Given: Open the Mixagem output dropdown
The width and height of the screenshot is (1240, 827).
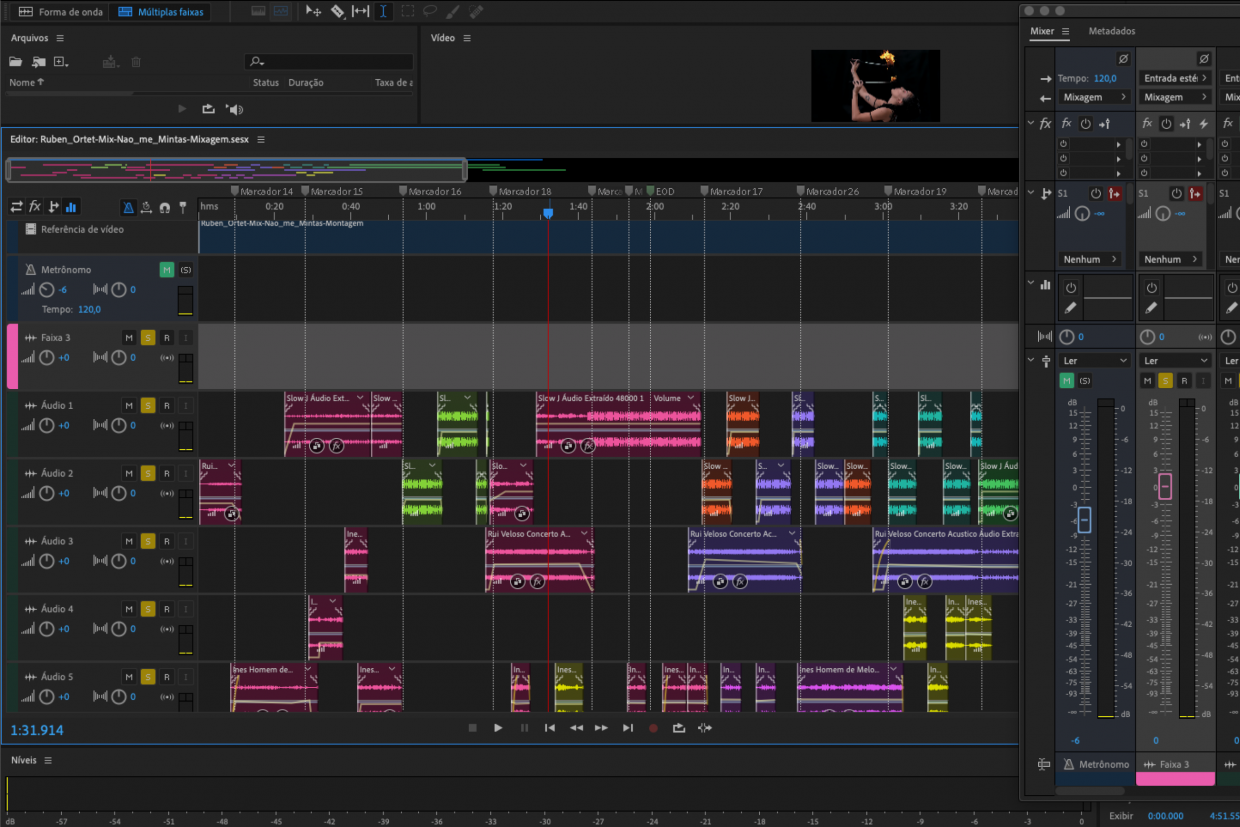Looking at the screenshot, I should 1093,97.
